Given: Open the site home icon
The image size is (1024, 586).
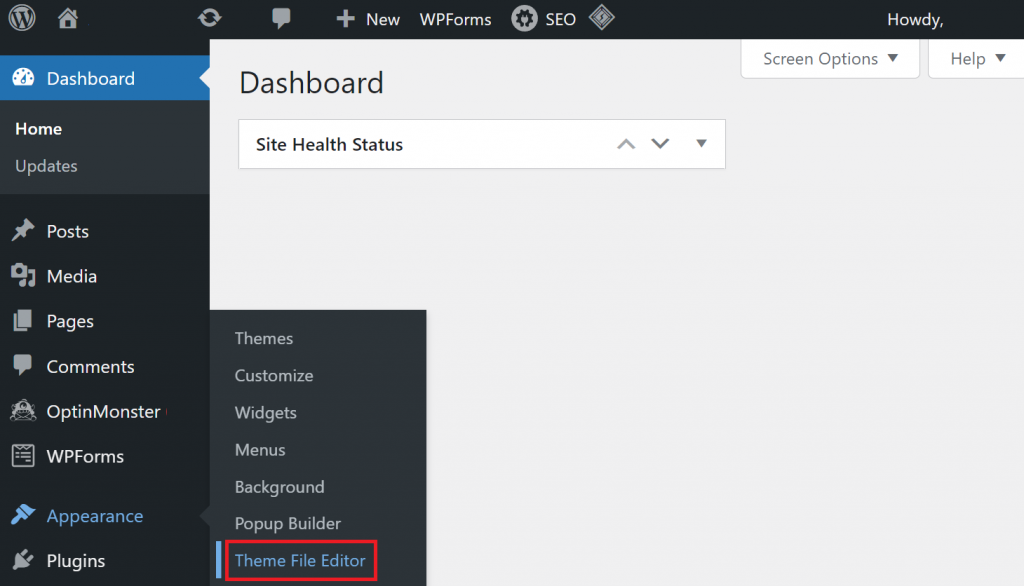Looking at the screenshot, I should (68, 18).
